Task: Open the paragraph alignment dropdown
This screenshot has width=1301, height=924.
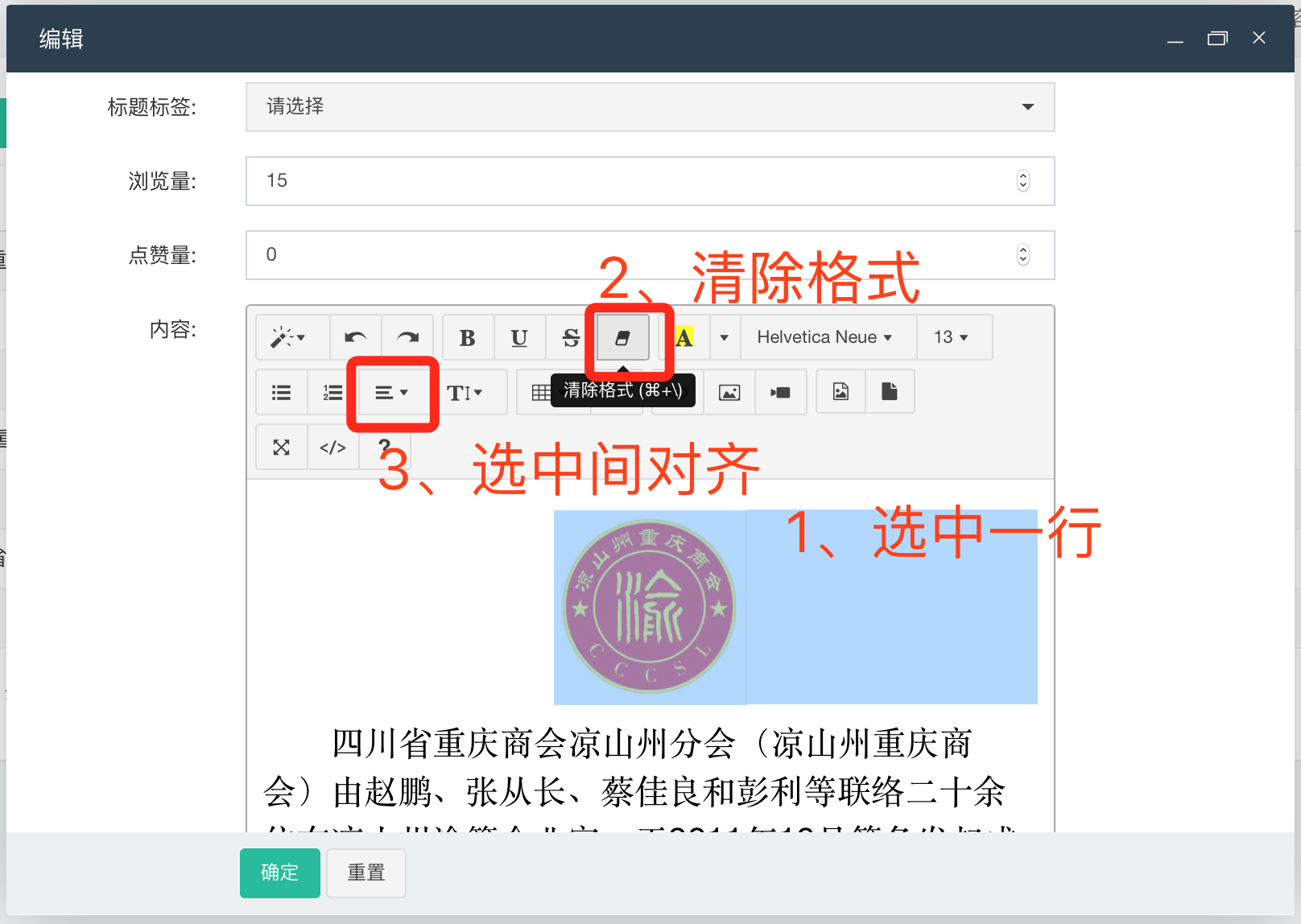Action: [392, 393]
